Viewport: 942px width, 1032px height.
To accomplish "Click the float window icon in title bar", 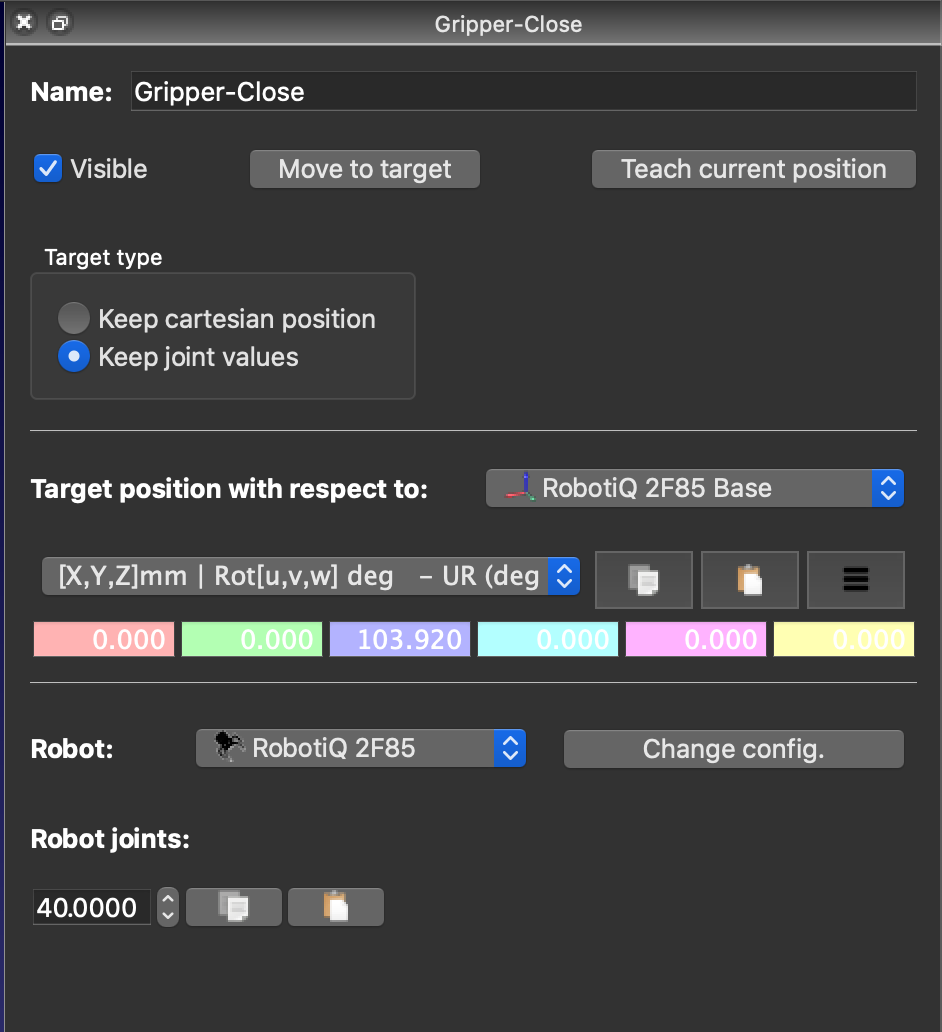I will coord(60,23).
